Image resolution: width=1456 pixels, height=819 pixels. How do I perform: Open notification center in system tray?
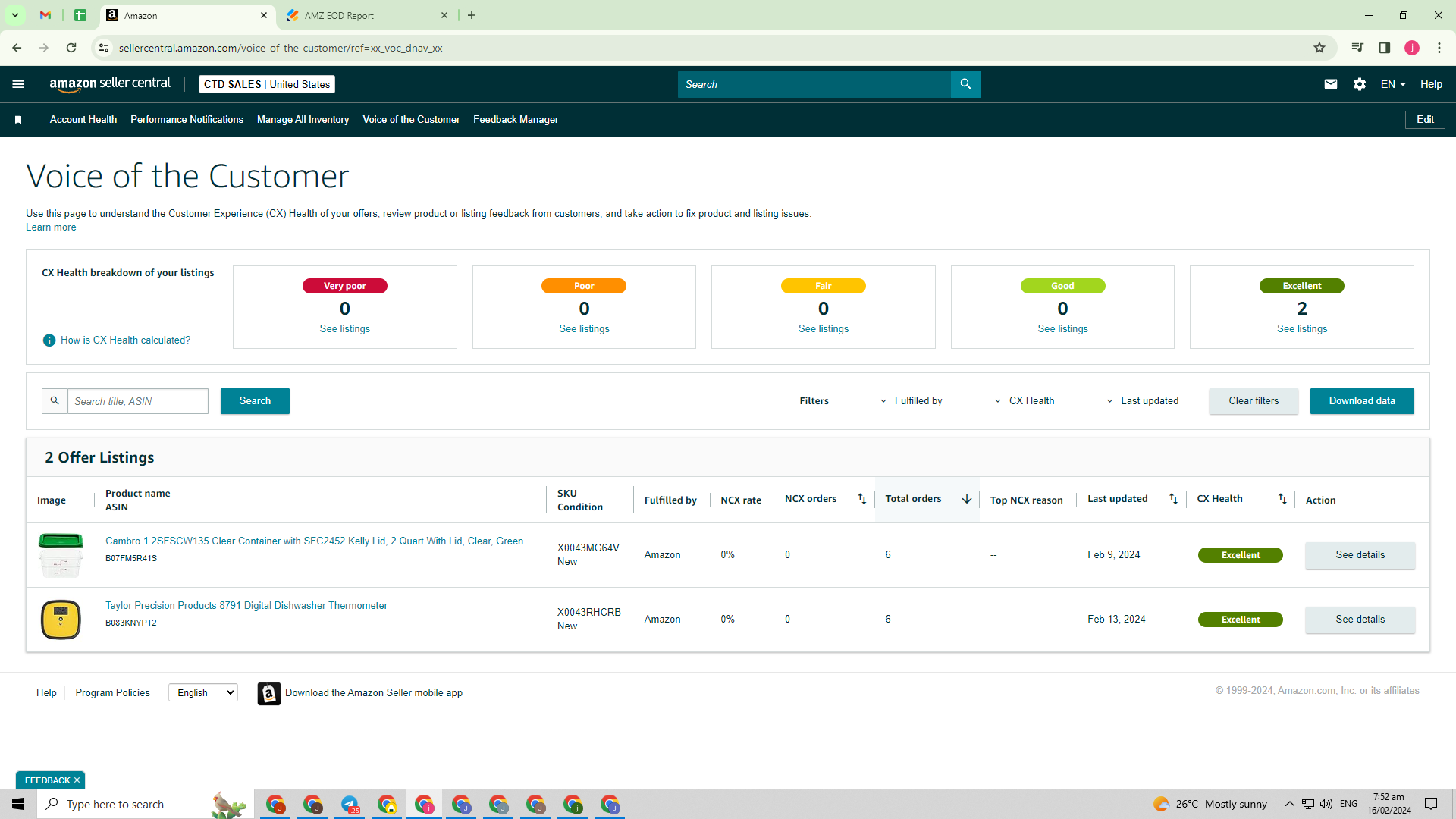click(1431, 804)
